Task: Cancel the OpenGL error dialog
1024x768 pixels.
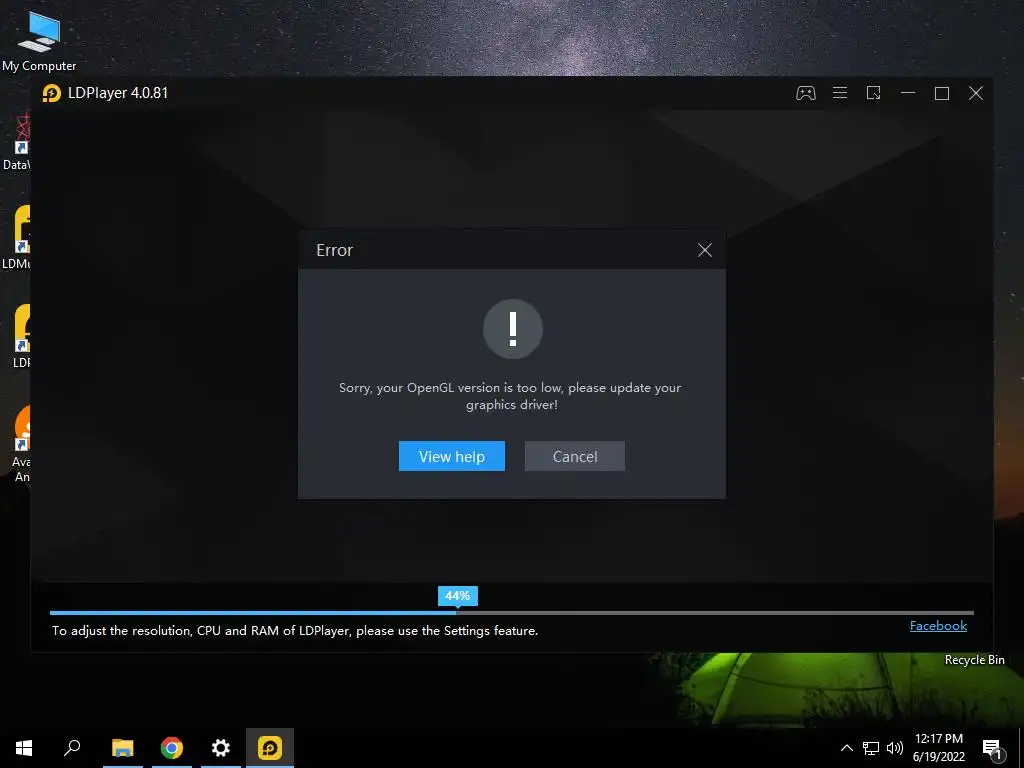Action: coord(575,456)
